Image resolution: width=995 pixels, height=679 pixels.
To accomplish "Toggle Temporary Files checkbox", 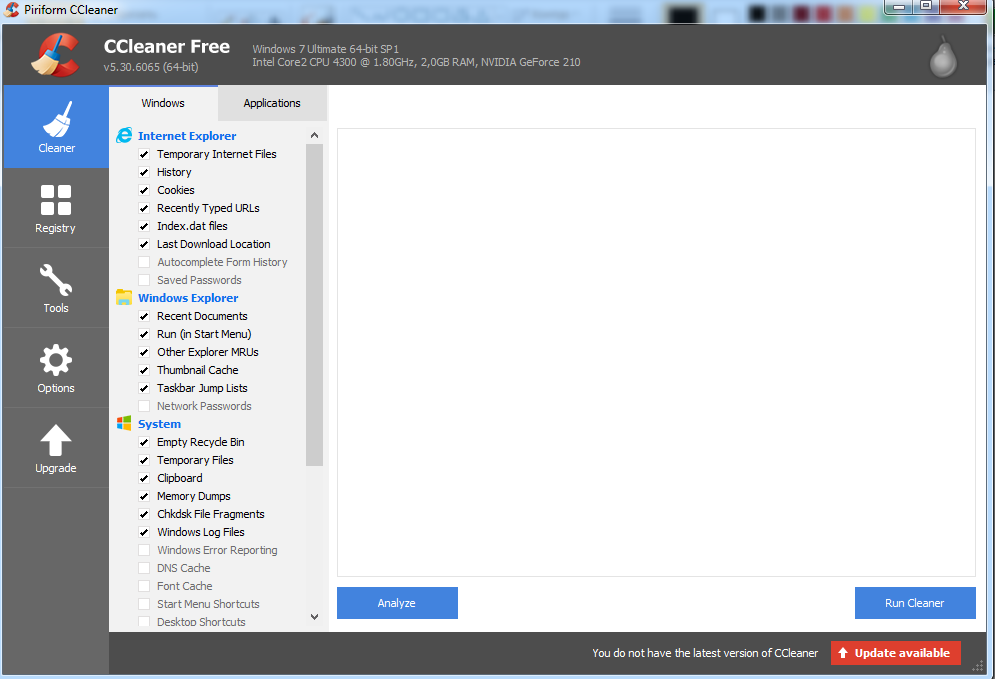I will 144,460.
